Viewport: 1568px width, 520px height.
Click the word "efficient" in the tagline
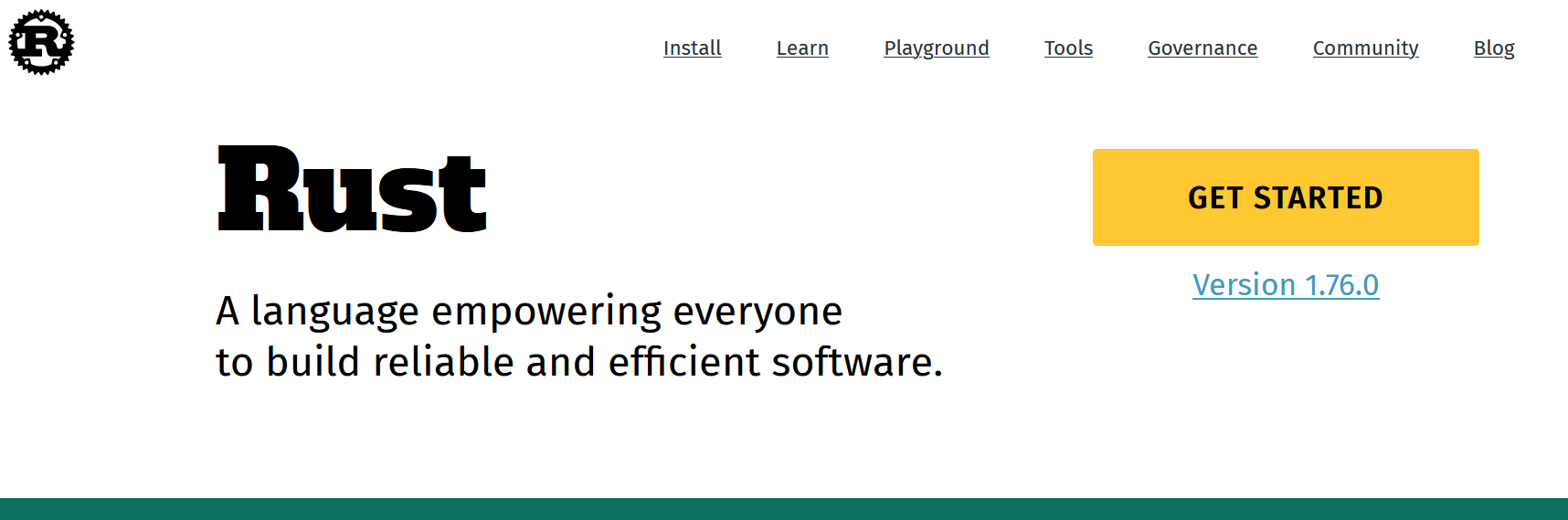[683, 362]
